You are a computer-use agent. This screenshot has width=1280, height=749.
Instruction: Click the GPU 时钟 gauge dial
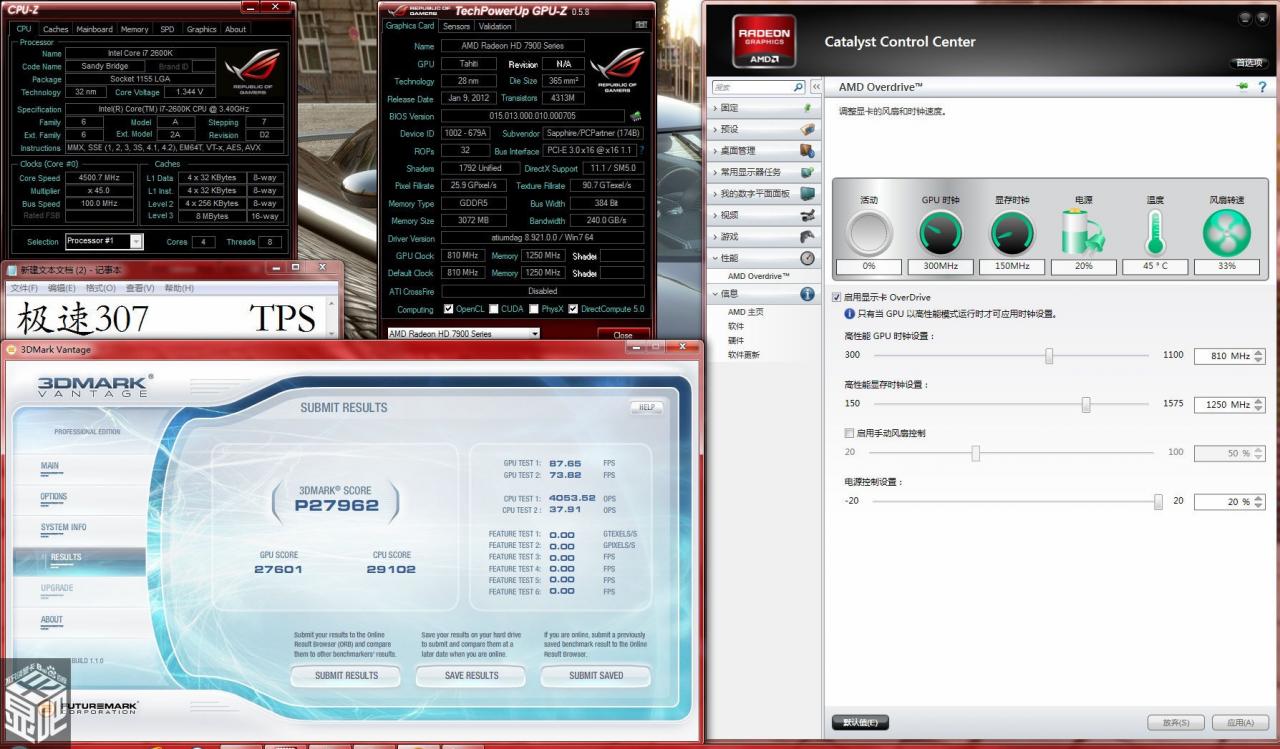(x=940, y=233)
